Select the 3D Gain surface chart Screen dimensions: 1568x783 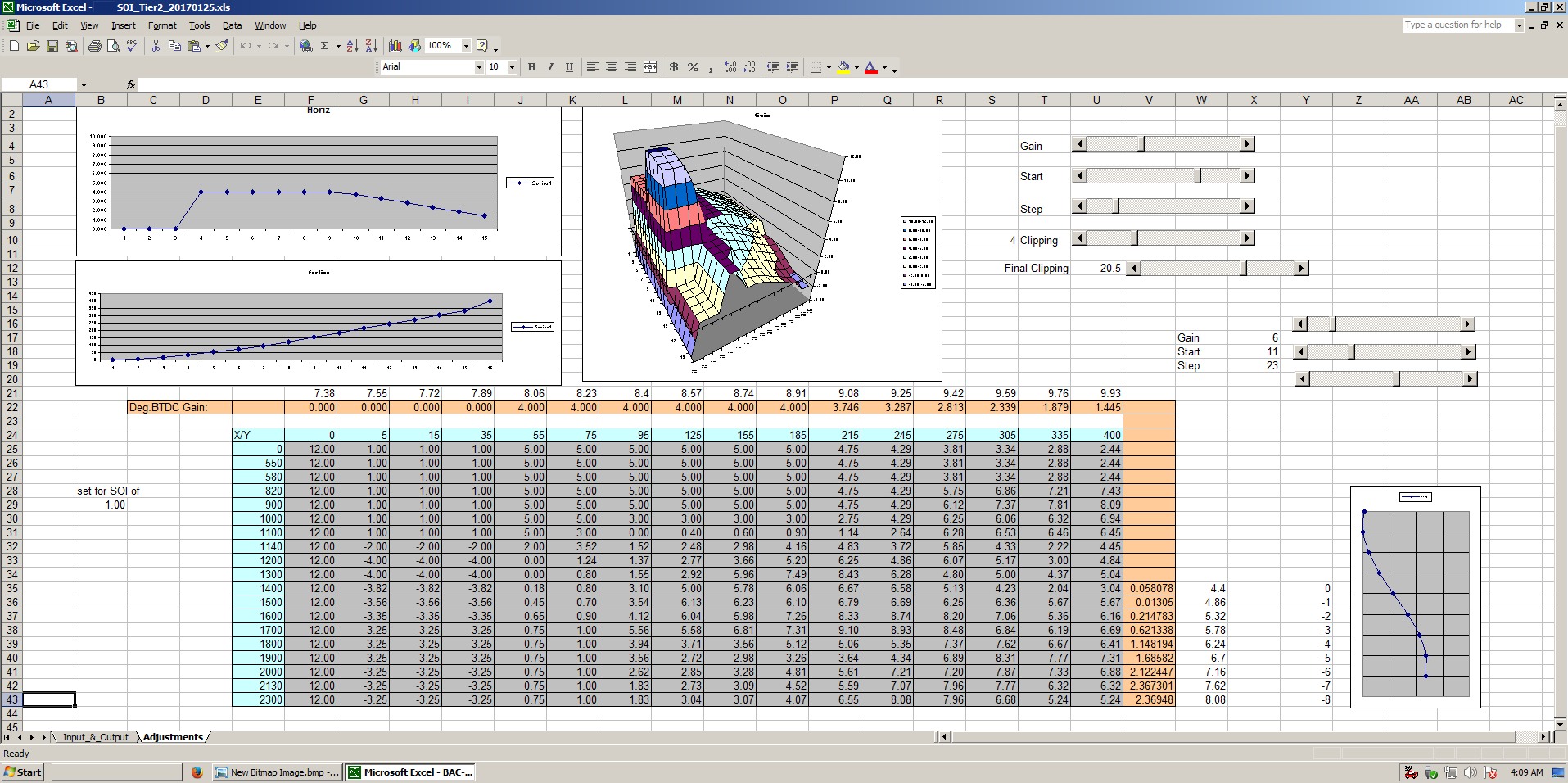tap(761, 244)
